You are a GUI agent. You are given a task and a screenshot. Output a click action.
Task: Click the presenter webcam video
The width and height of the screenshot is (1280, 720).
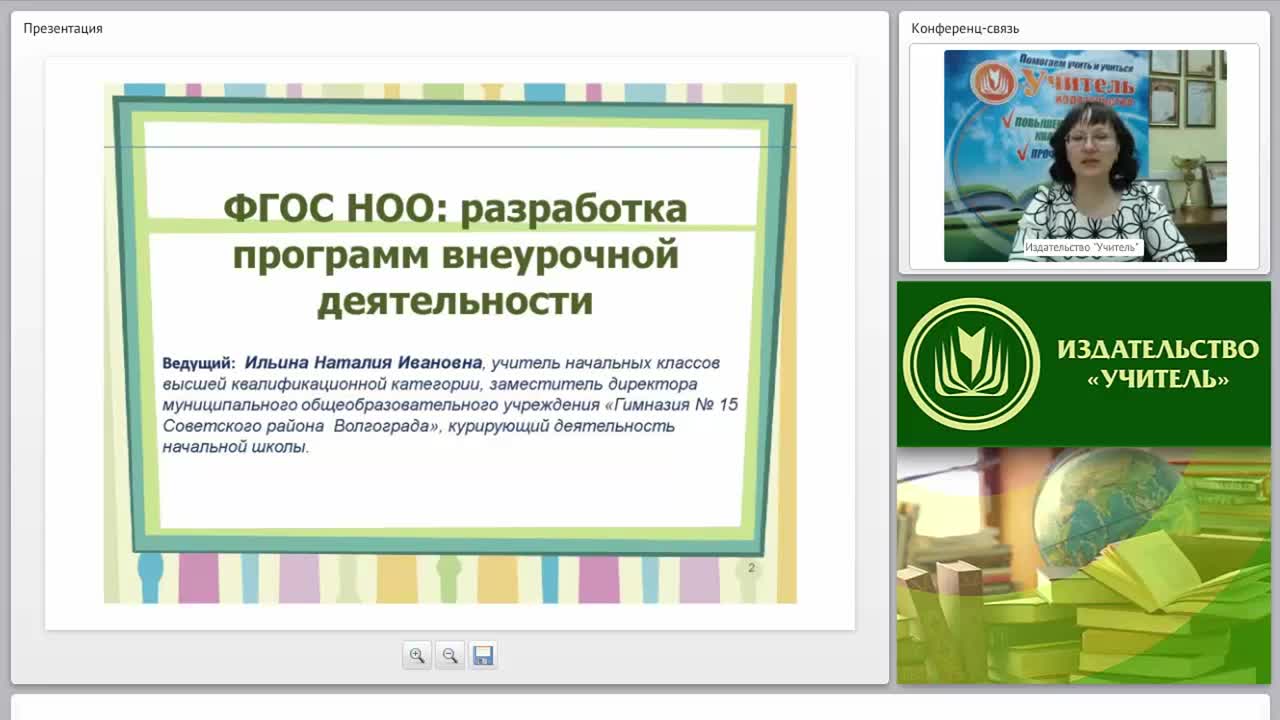click(x=1085, y=156)
